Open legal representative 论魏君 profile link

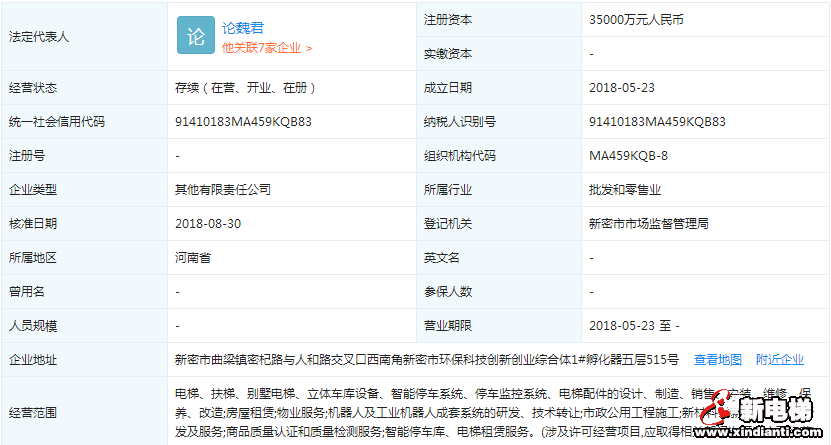pyautogui.click(x=242, y=28)
